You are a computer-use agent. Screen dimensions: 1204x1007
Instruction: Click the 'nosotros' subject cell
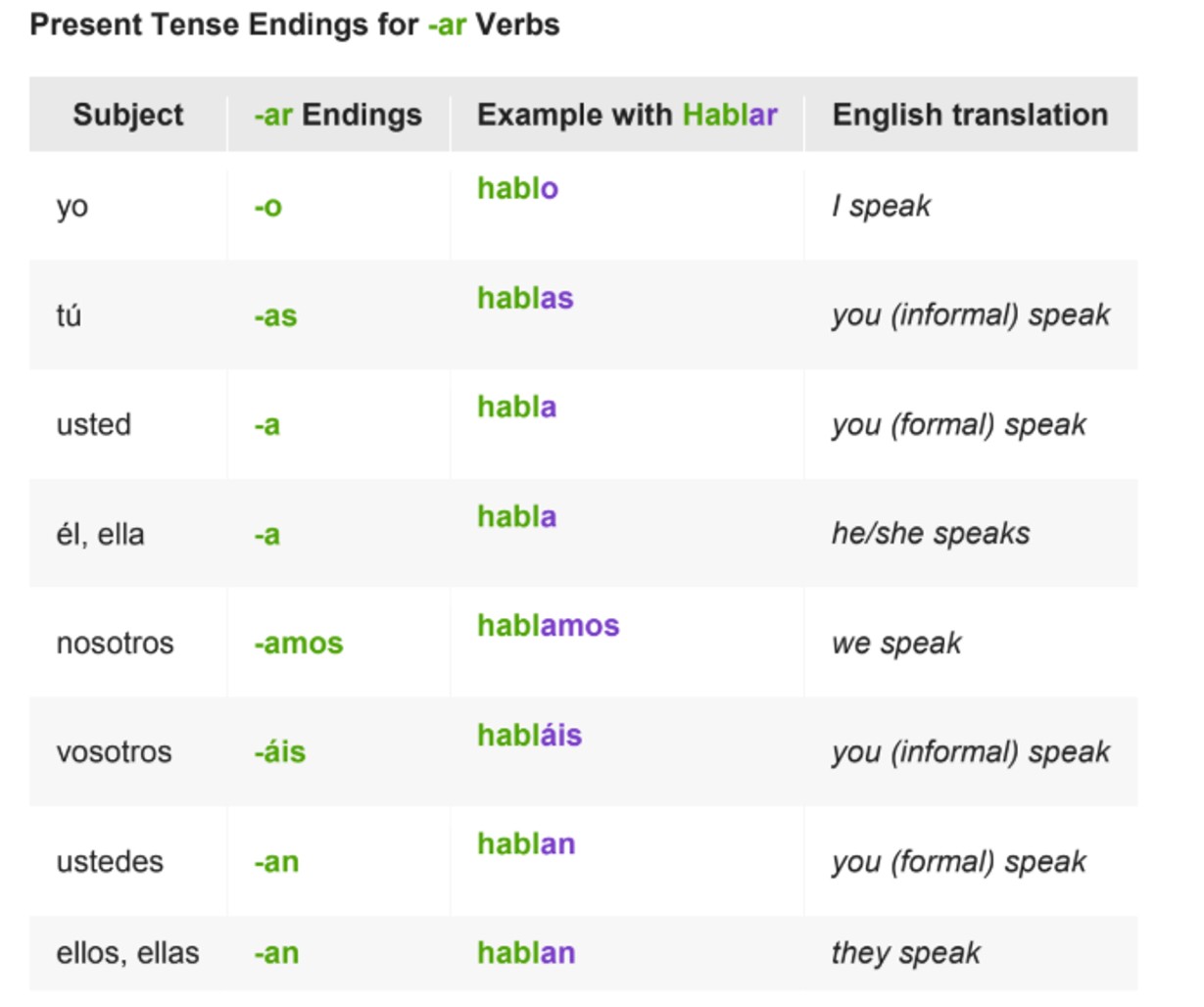click(x=116, y=644)
